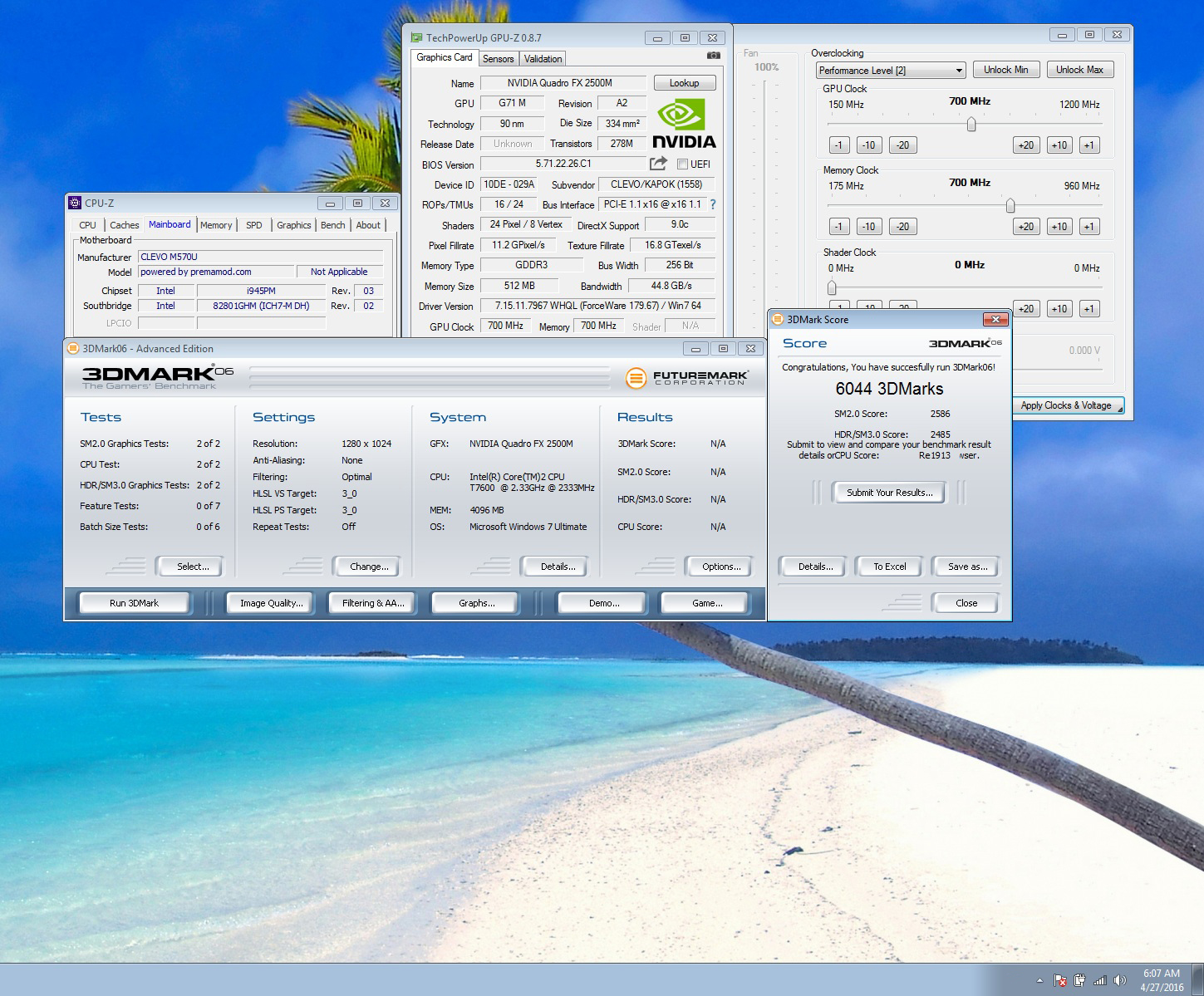Open the Performance Level dropdown
The width and height of the screenshot is (1204, 996).
click(891, 70)
